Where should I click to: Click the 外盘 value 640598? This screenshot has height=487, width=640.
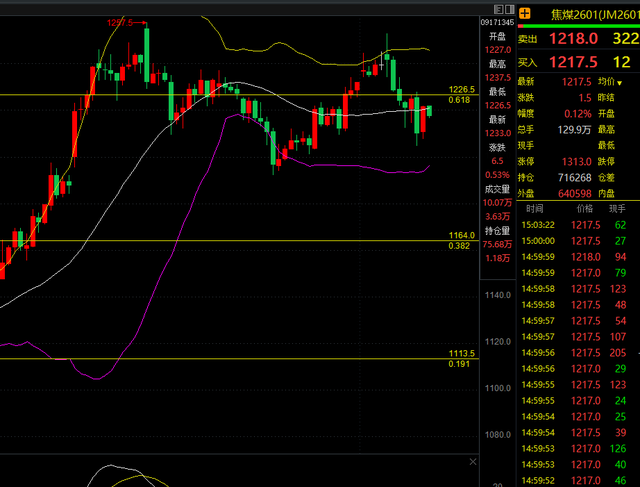click(574, 193)
